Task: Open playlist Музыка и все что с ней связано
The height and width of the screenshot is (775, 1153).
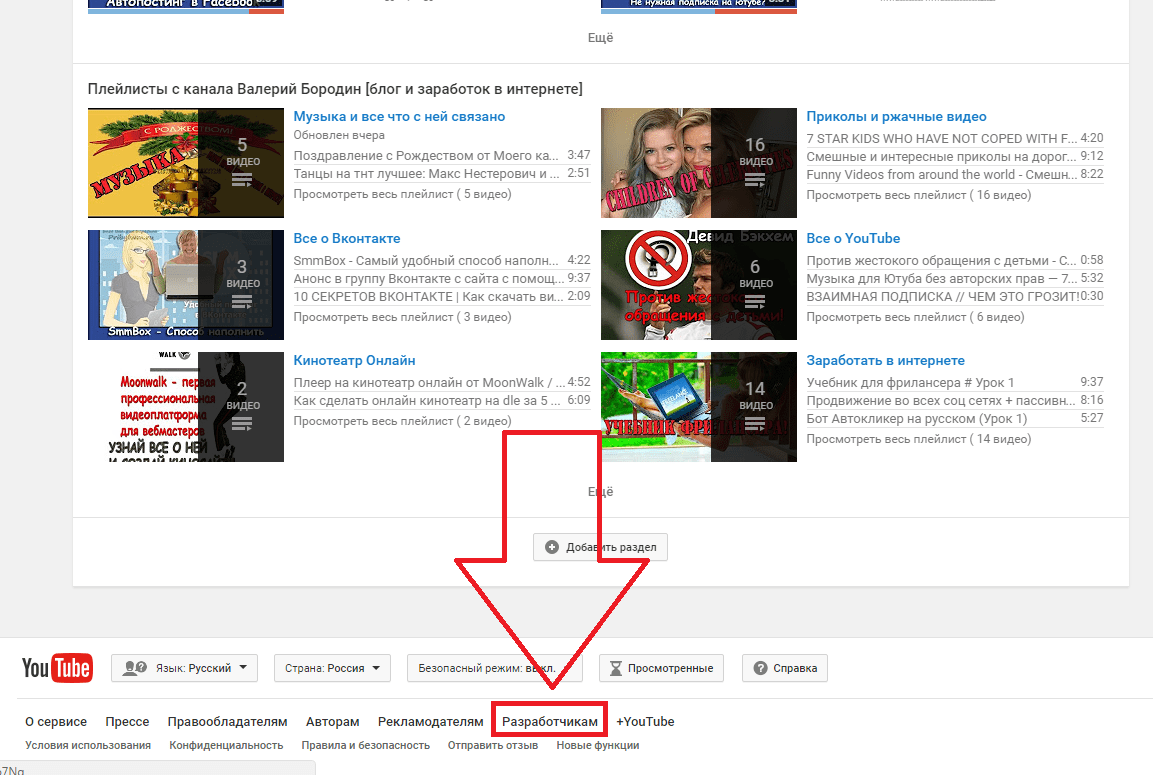Action: [x=399, y=116]
